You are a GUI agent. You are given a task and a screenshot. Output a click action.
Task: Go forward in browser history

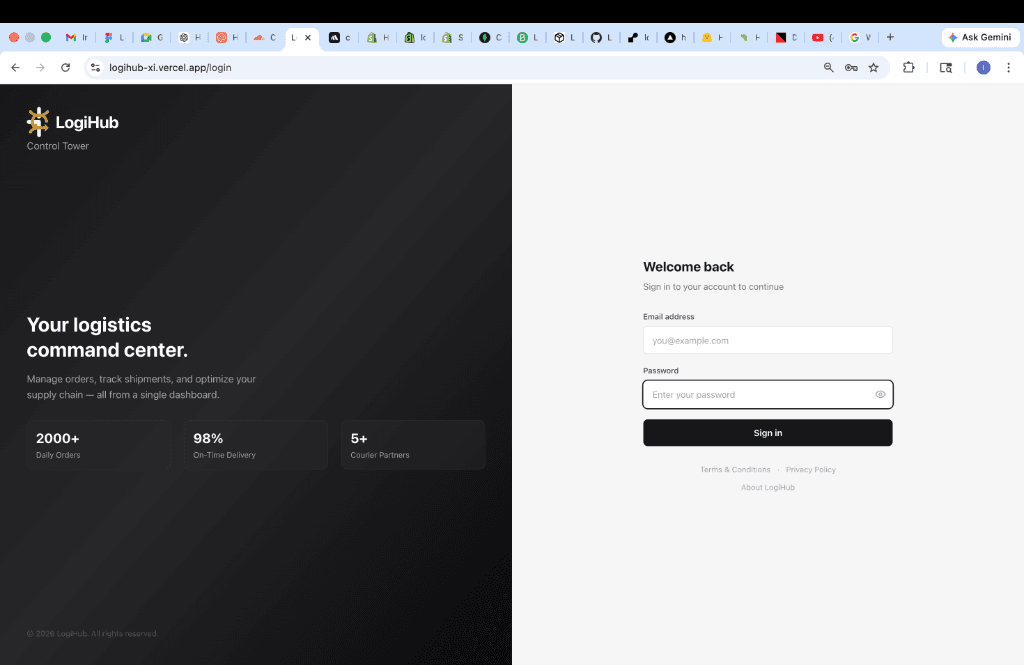[40, 67]
